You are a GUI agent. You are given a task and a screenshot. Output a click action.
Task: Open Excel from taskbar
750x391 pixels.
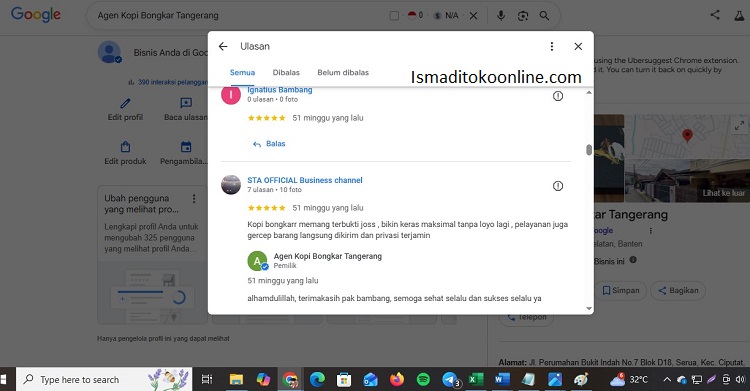coord(475,380)
